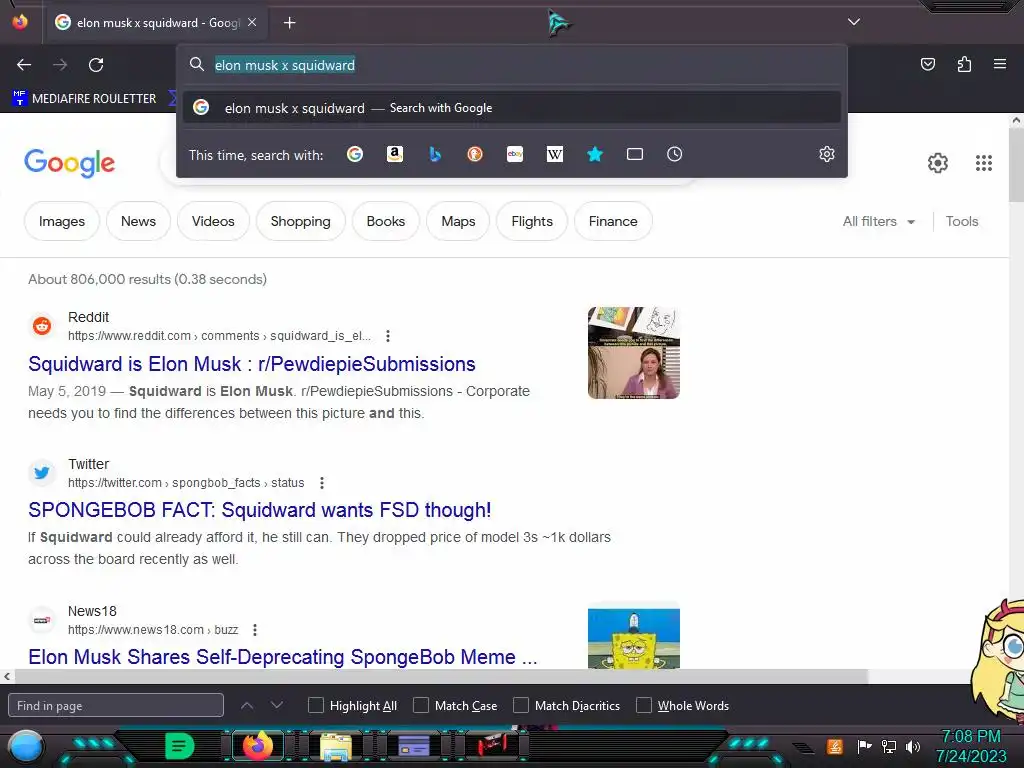The image size is (1024, 768).
Task: Switch to the Flights filter
Action: [532, 221]
